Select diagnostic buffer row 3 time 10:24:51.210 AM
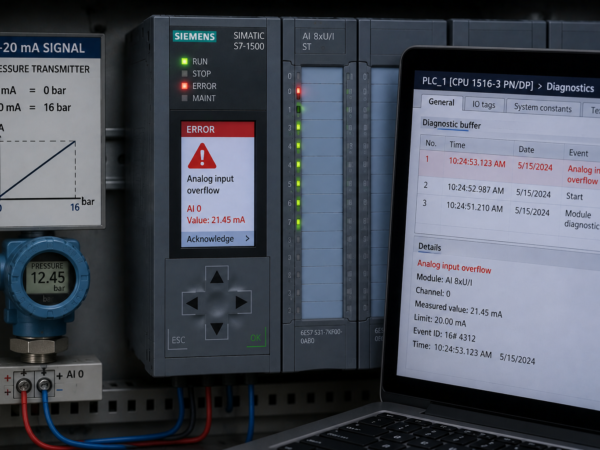The image size is (600, 450). click(474, 207)
